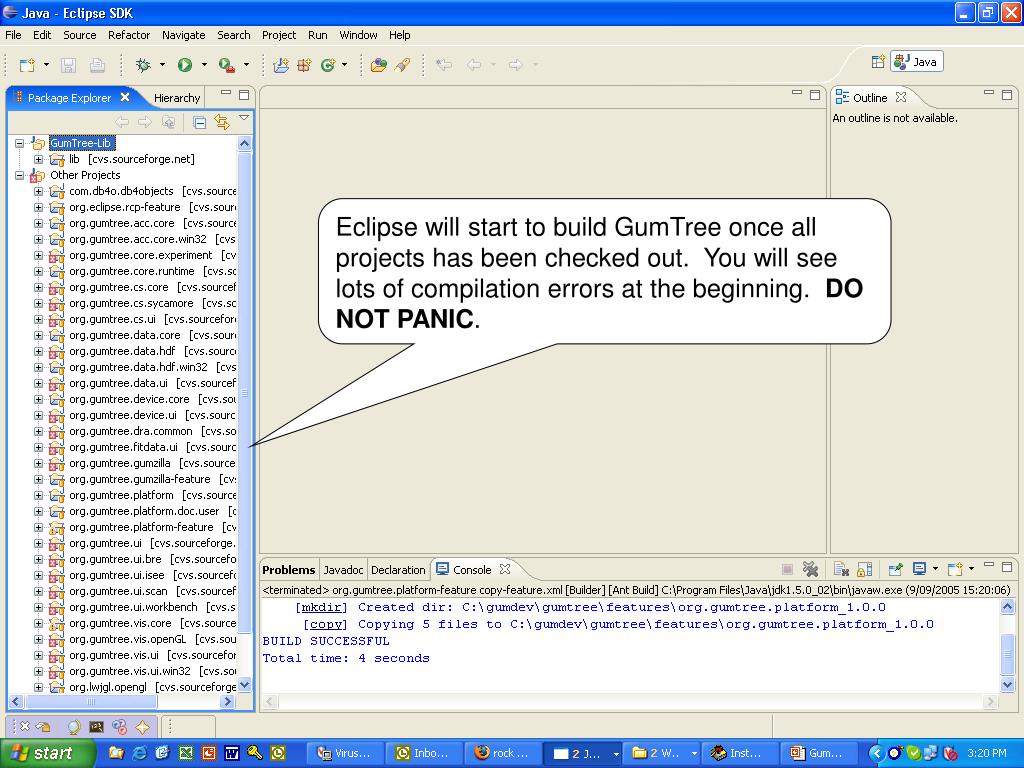Click Remove All Terminated Launches icon
Image resolution: width=1024 pixels, height=768 pixels.
click(810, 569)
